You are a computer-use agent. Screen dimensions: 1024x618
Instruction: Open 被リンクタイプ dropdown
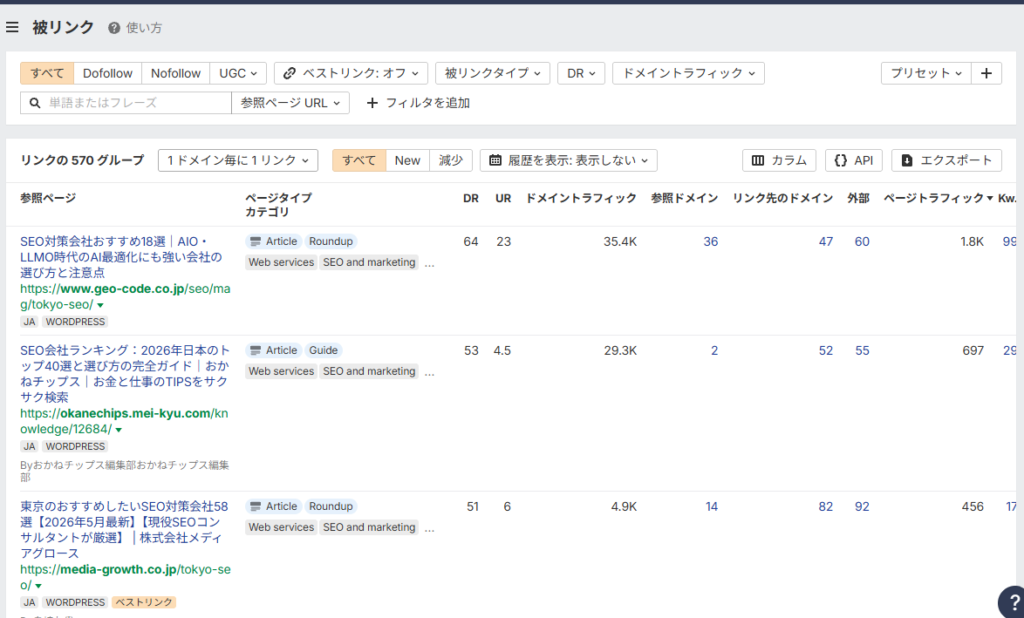click(x=492, y=73)
